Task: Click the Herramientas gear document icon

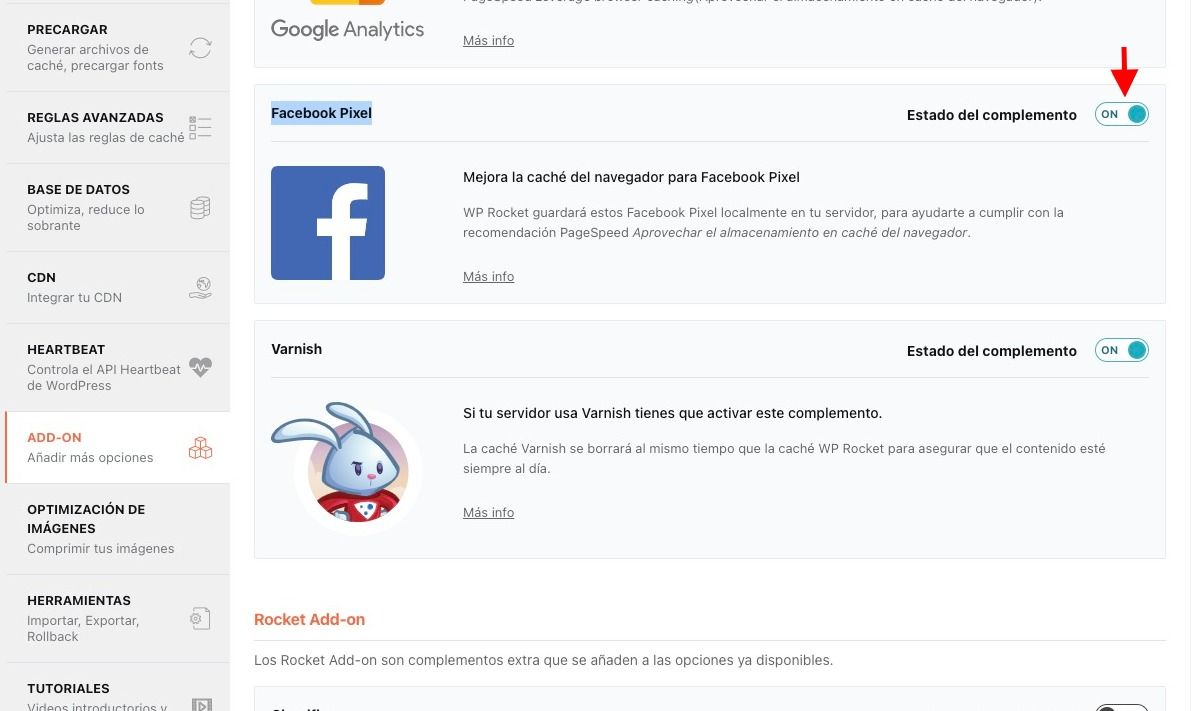Action: point(201,618)
